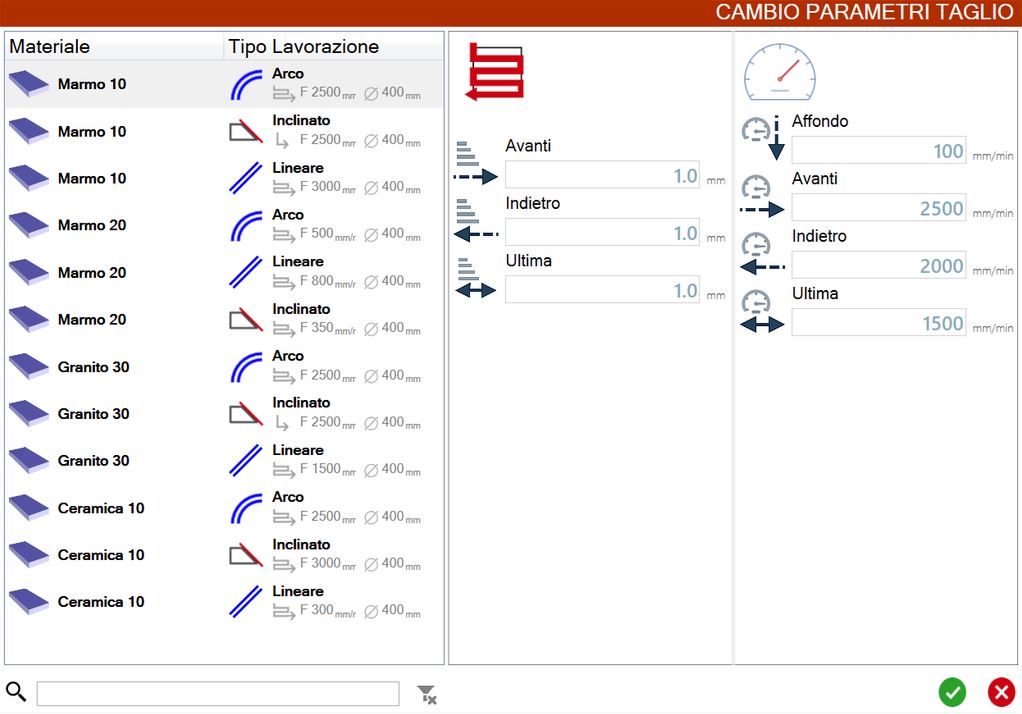
Task: Click the red cutting passes icon
Action: tap(495, 72)
